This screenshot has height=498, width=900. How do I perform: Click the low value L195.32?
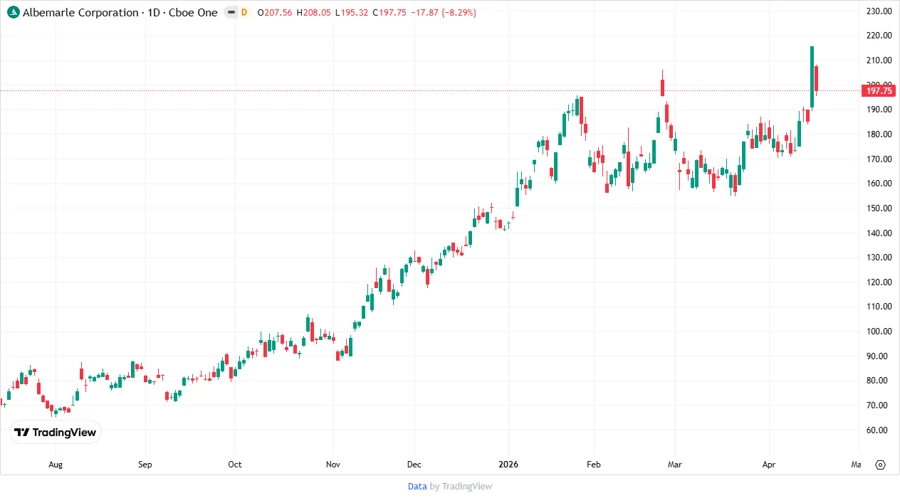point(351,12)
